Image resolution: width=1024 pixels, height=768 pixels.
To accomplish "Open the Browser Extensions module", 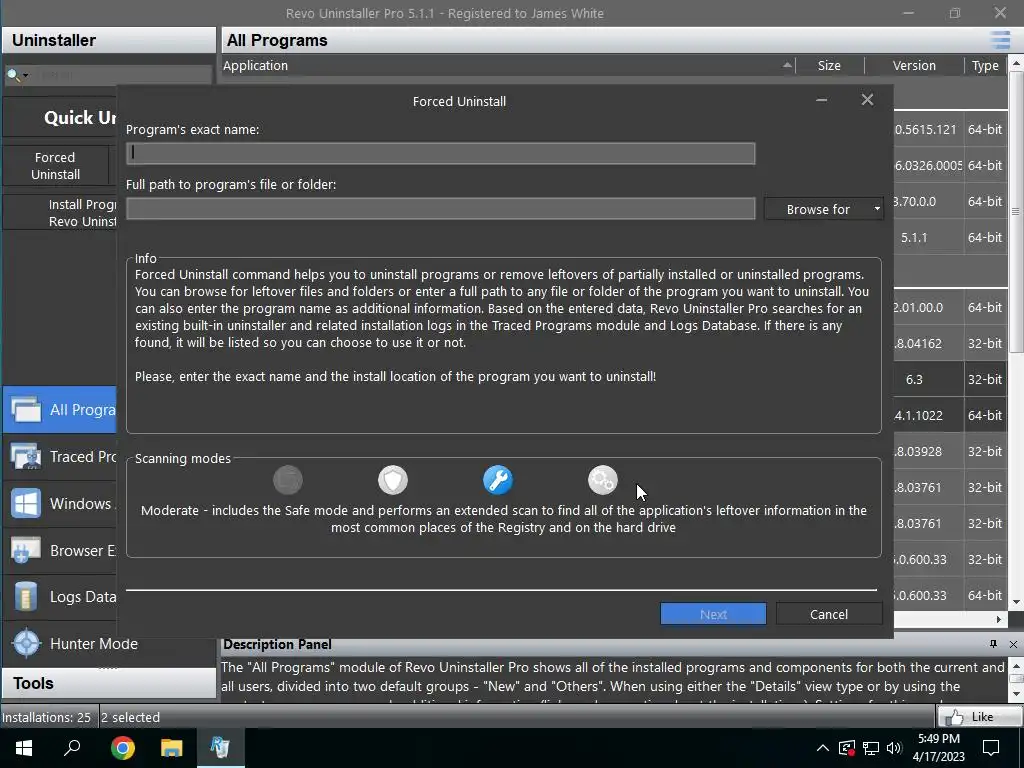I will (x=60, y=551).
